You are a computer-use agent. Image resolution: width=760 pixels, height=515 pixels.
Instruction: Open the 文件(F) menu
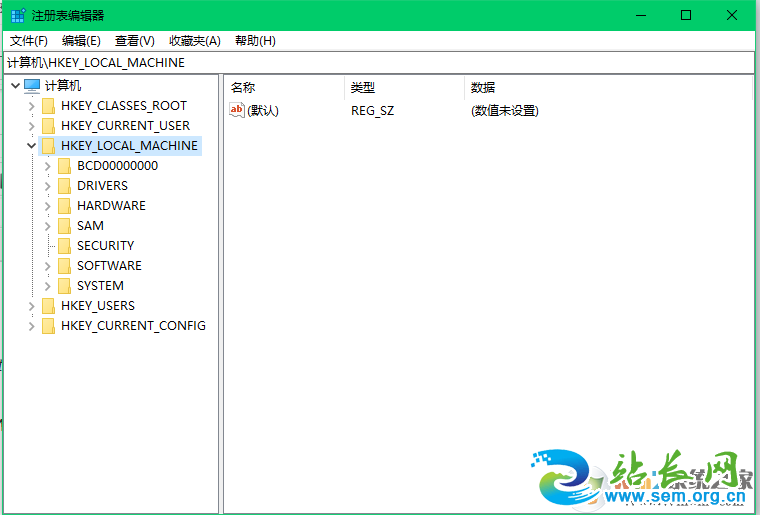pyautogui.click(x=29, y=41)
